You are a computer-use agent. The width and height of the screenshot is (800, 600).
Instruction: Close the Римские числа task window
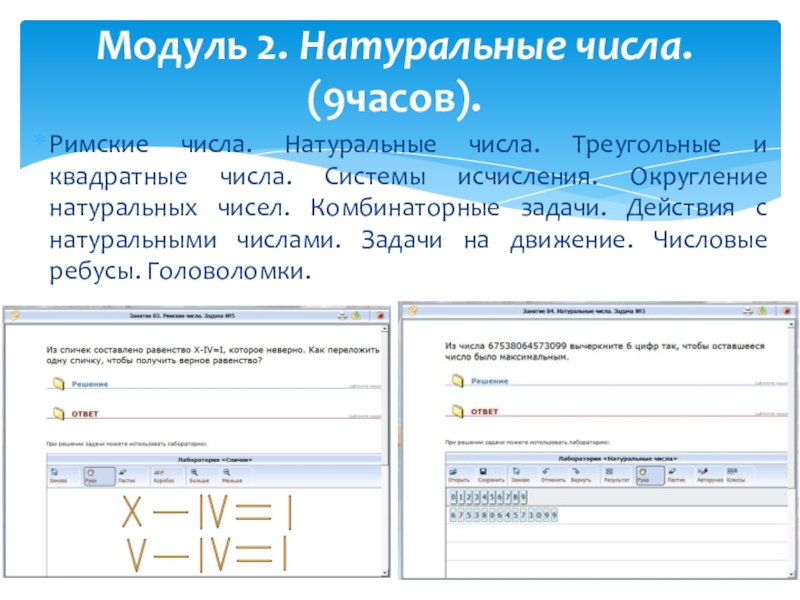[380, 316]
